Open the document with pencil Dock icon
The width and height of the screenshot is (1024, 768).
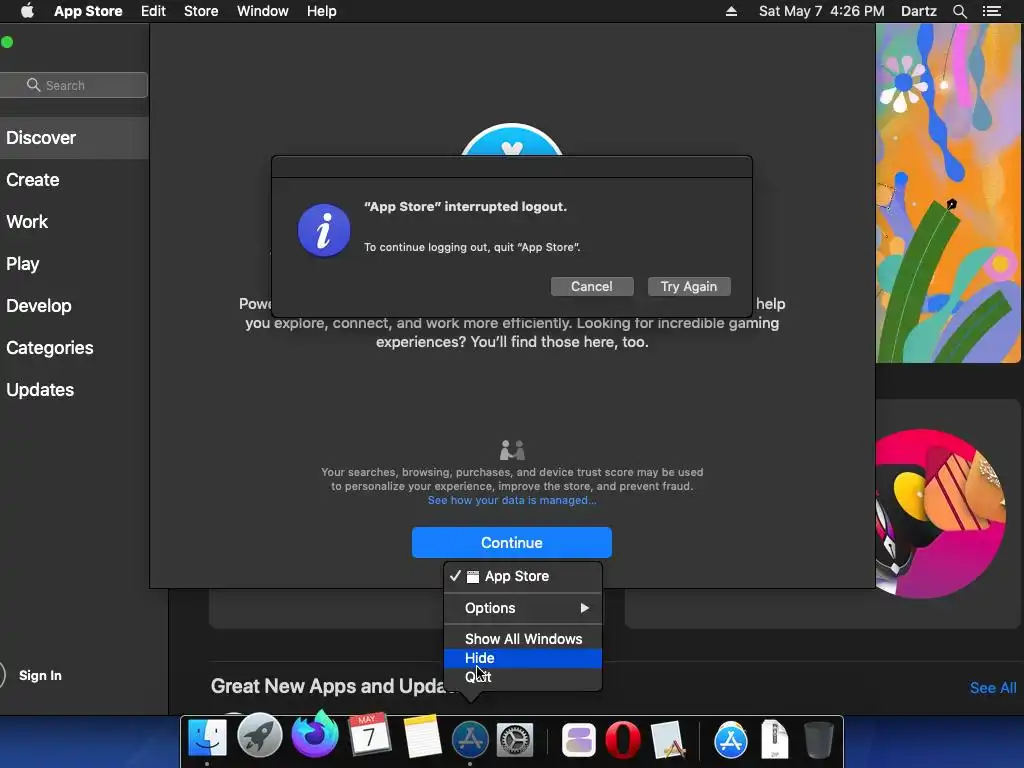click(667, 739)
